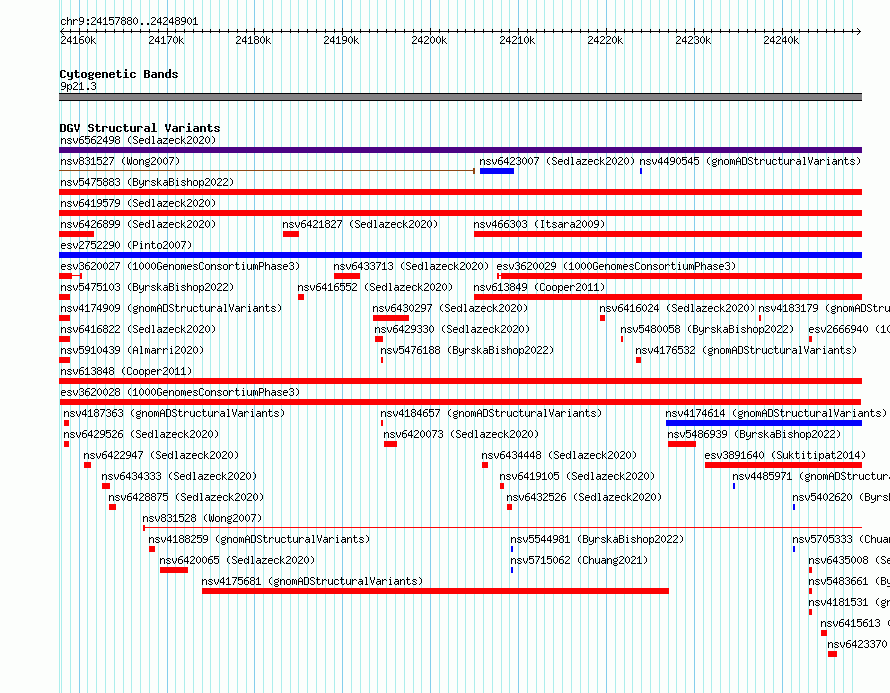Open the nsv6423007 (Sedlazeck2020) variant
Screen dimensions: 890x693
click(x=557, y=161)
